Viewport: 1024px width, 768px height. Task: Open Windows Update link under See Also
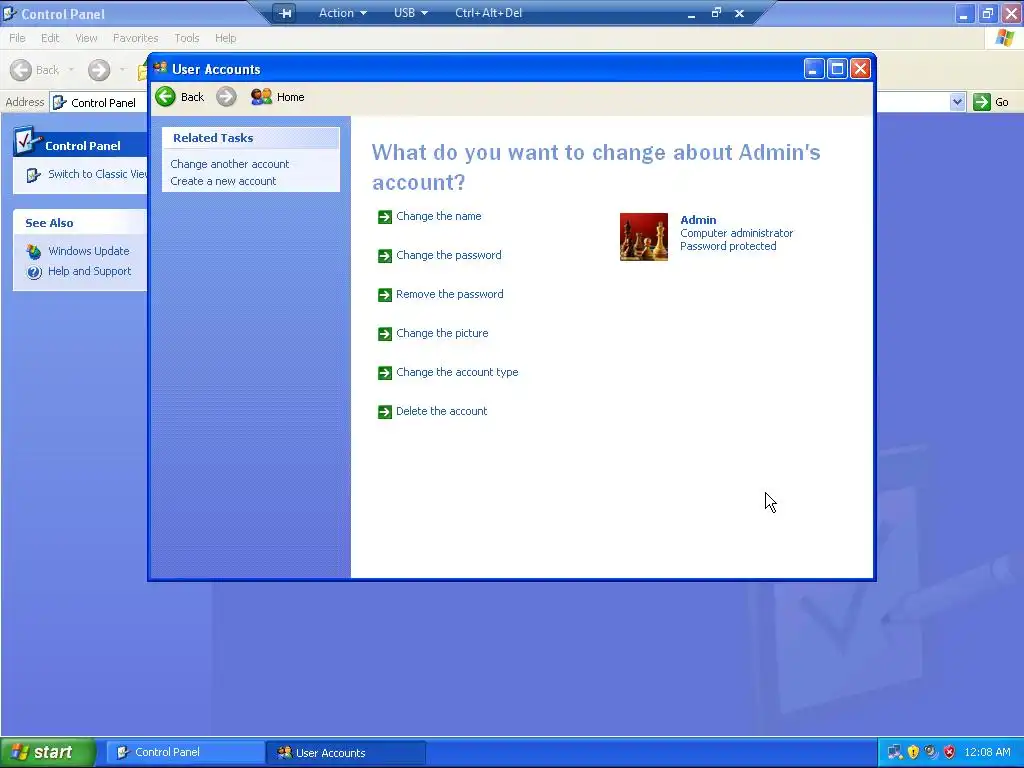point(88,251)
